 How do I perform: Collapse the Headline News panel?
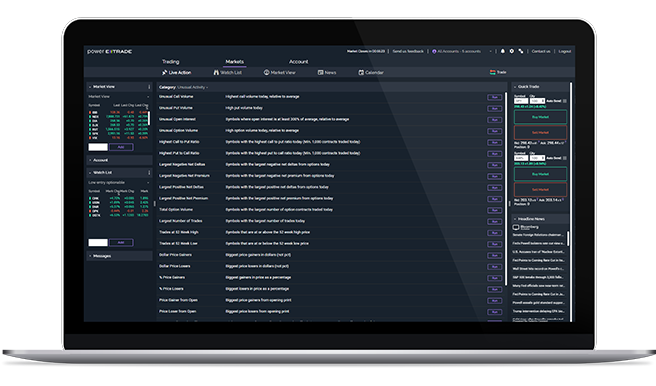point(515,219)
